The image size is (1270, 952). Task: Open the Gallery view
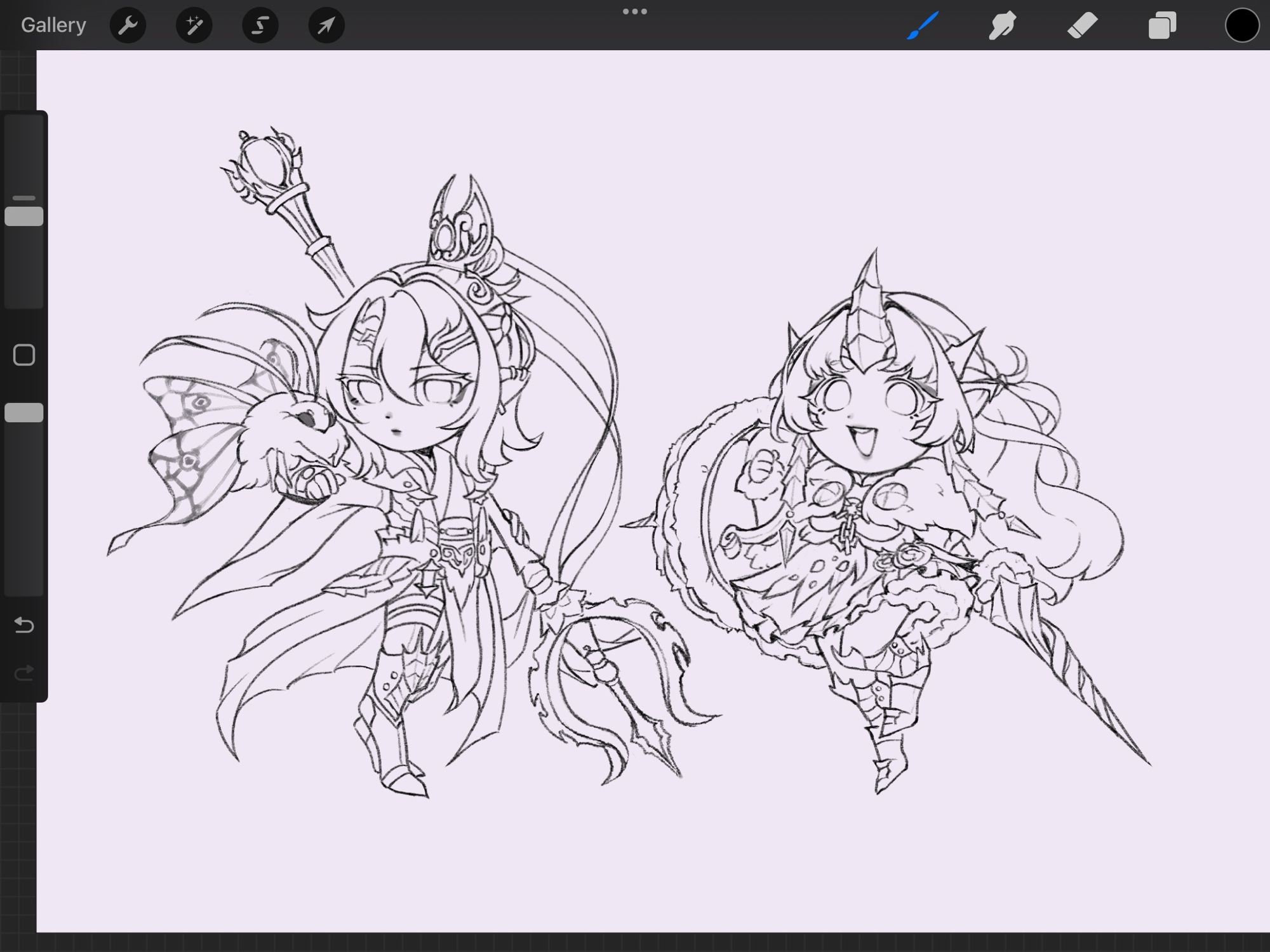53,25
